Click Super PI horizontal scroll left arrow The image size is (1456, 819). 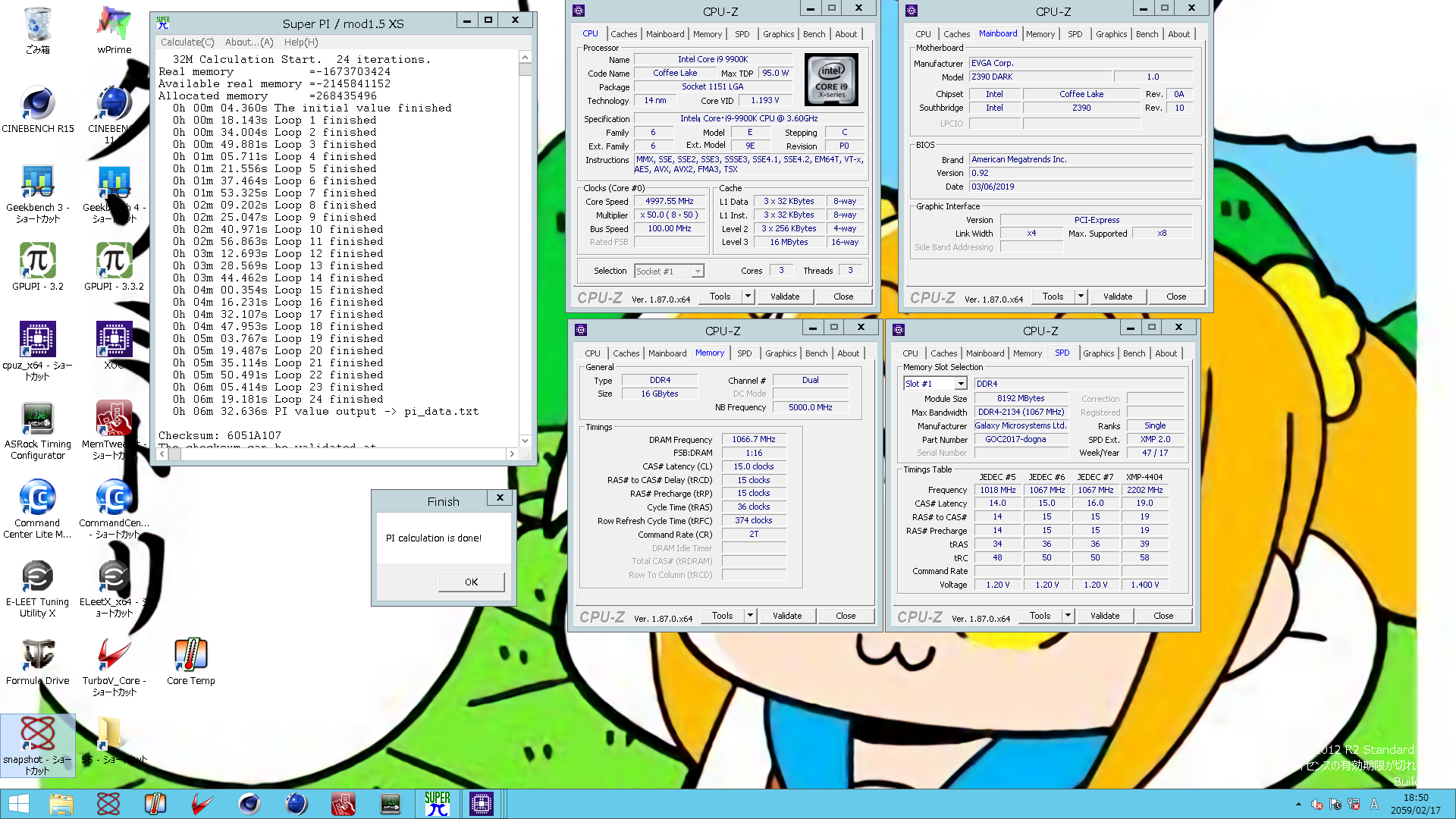pos(162,453)
